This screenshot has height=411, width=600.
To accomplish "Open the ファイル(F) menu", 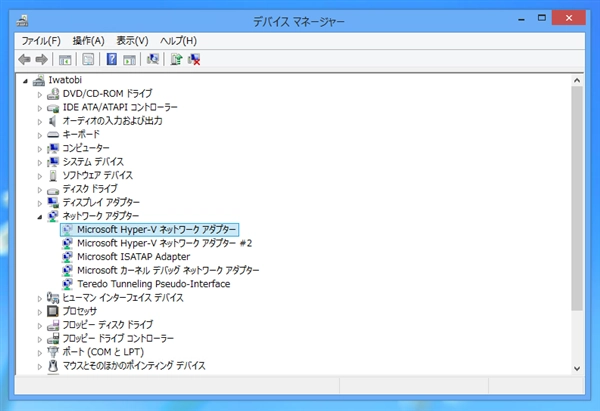I will pos(41,41).
